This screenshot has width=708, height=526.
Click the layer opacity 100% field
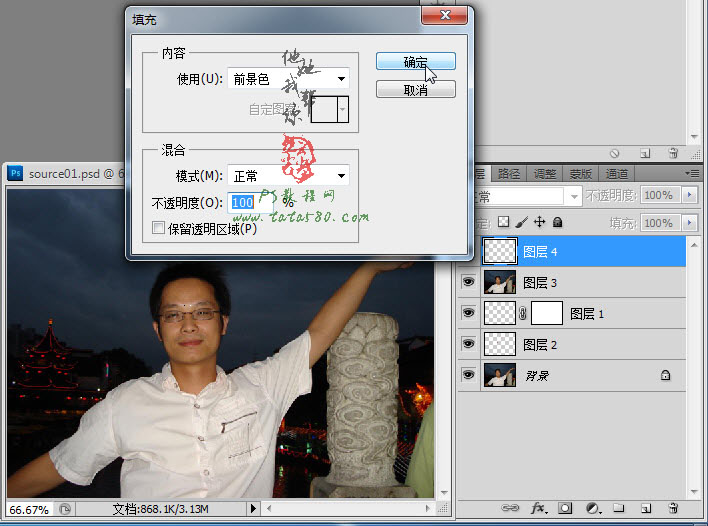click(661, 195)
